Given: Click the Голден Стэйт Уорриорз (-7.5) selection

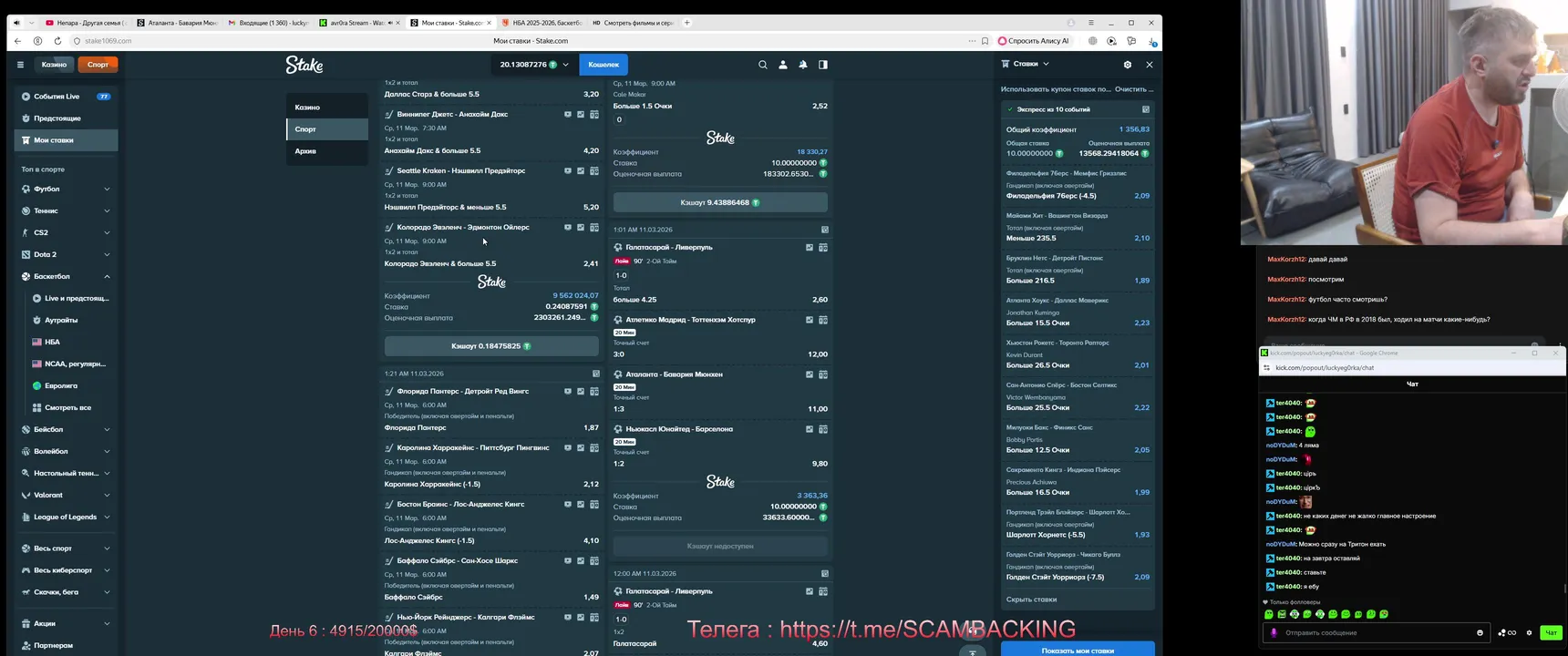Looking at the screenshot, I should pos(1078,567).
